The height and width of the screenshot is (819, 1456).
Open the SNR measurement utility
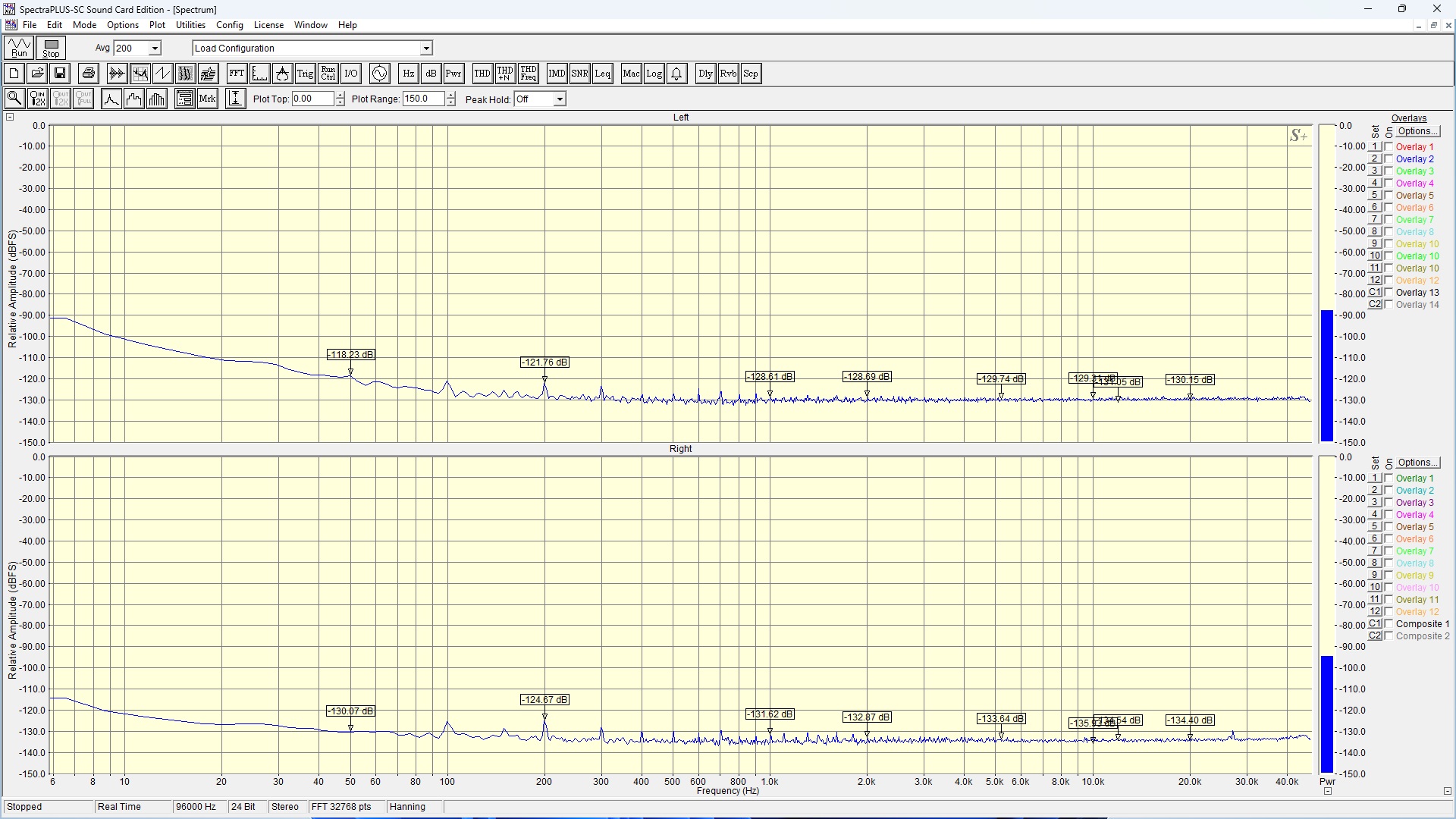[x=579, y=74]
